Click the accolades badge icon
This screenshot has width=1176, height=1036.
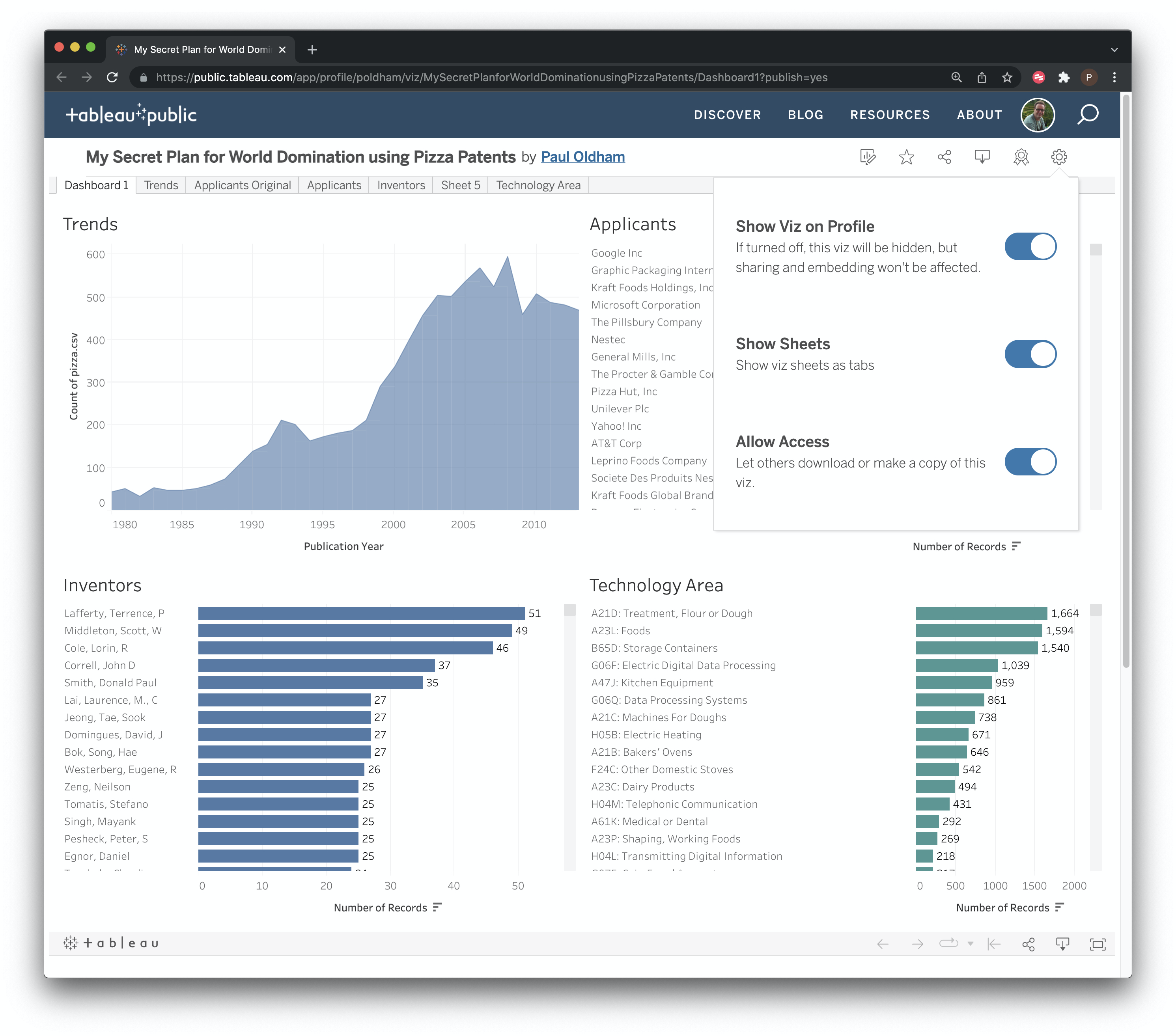pos(1021,157)
